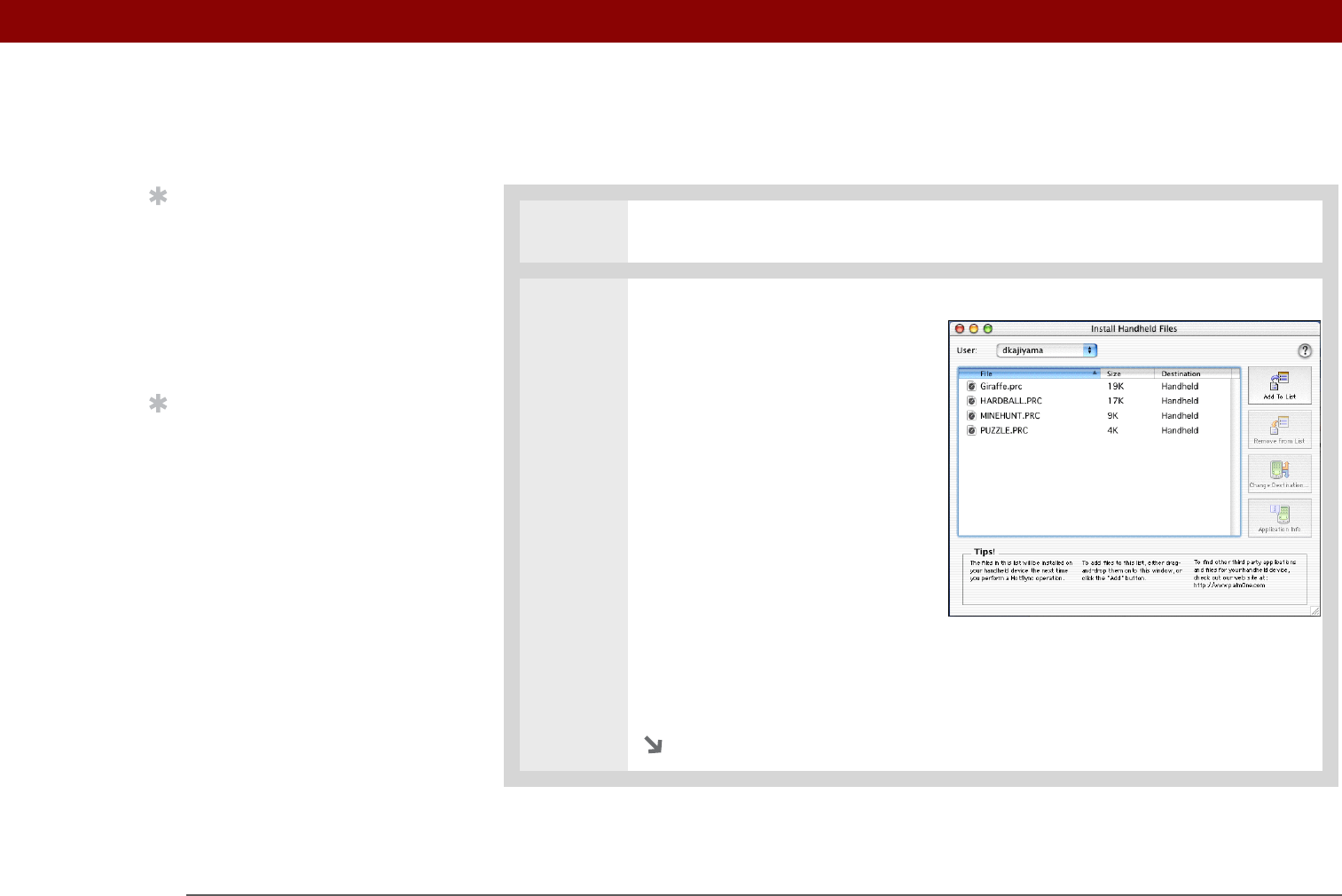Click the PUZZLE.PRC file icon
Screen dimensions: 1342x896
tap(971, 430)
